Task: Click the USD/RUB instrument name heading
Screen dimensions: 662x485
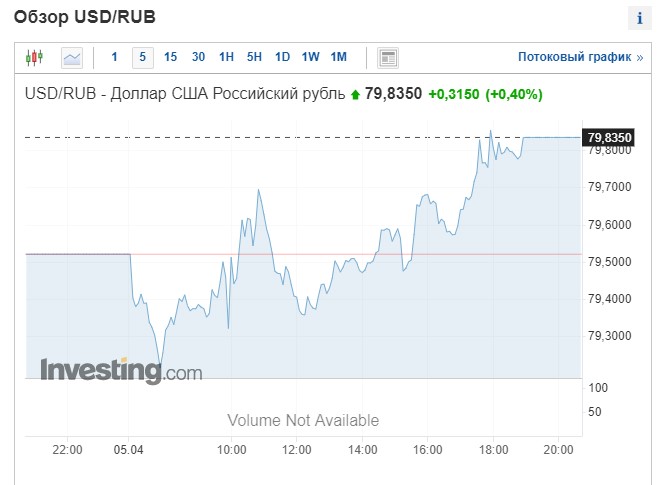Action: pyautogui.click(x=185, y=94)
